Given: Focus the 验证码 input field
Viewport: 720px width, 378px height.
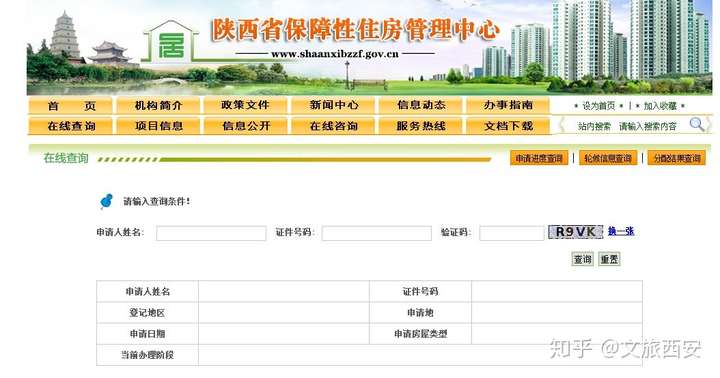Looking at the screenshot, I should point(512,233).
